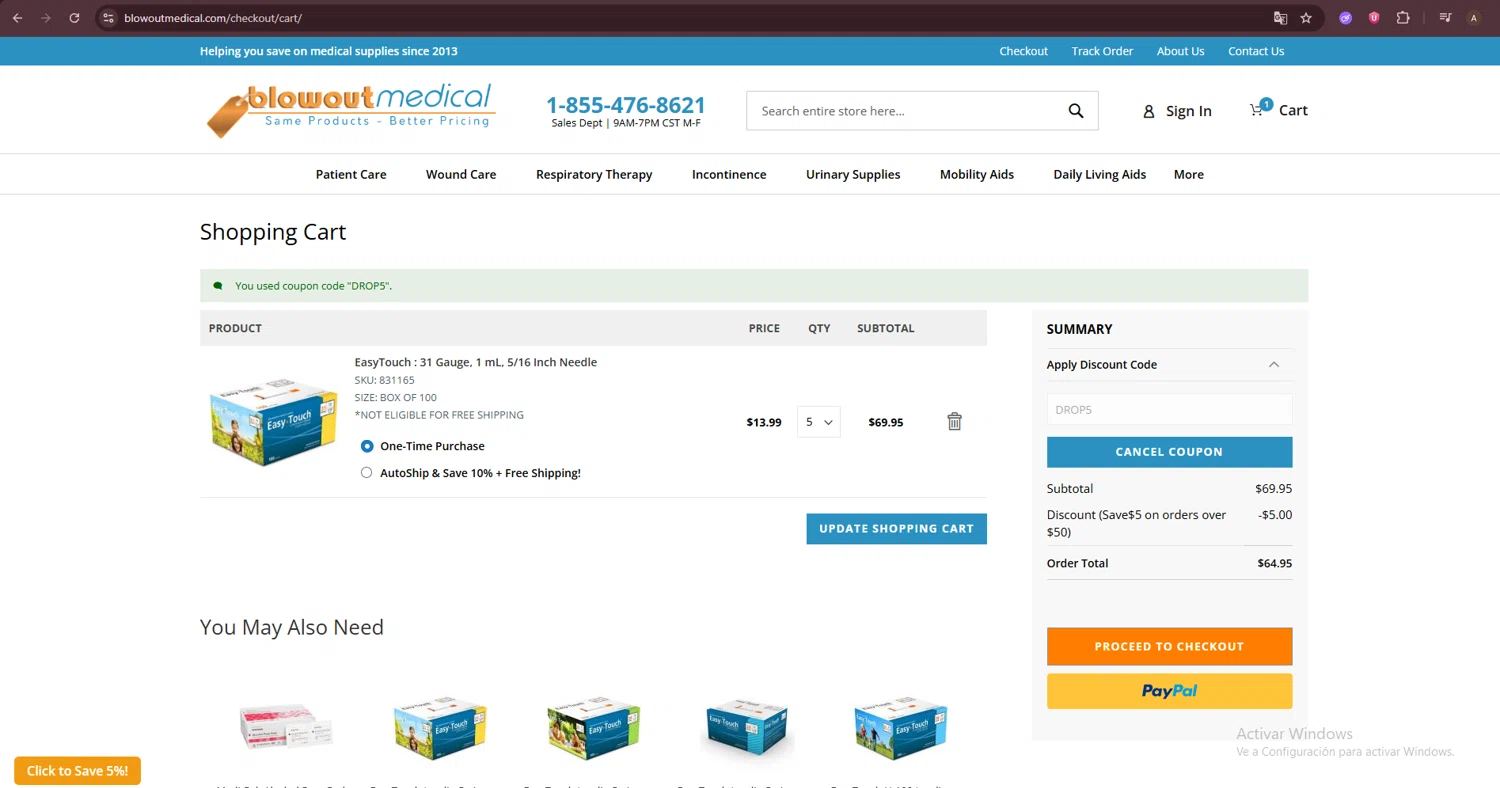This screenshot has height=788, width=1500.
Task: Click the -$5.00 discount amount
Action: point(1275,515)
